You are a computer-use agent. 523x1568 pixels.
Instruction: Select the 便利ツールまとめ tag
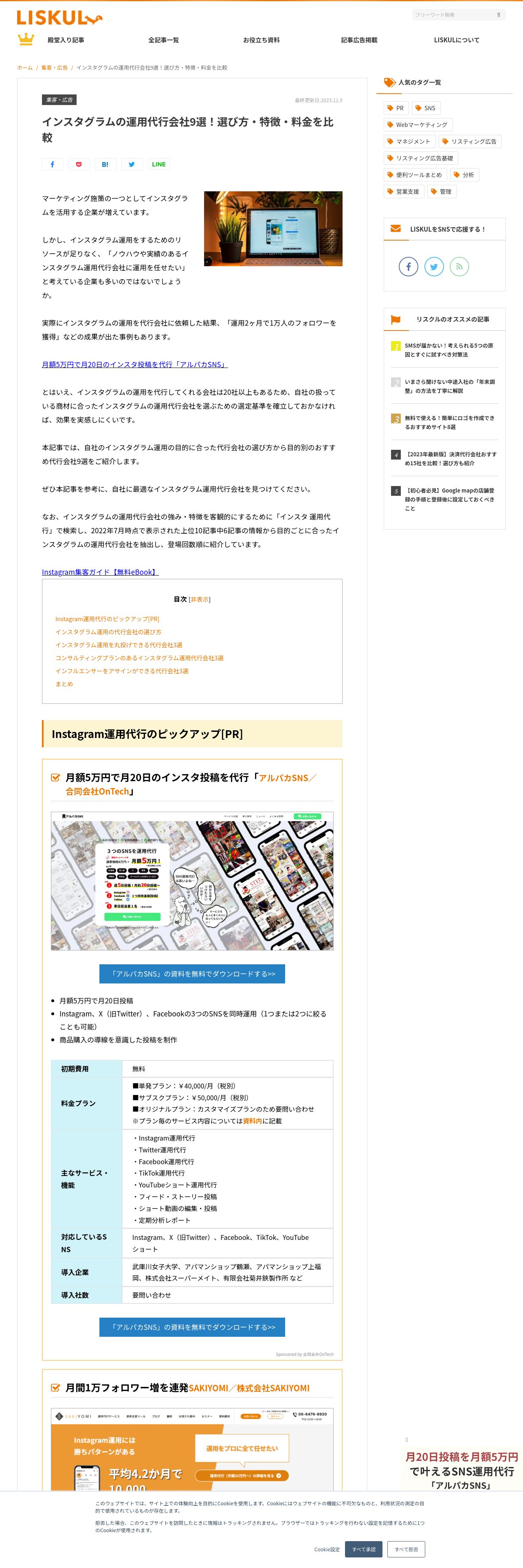[x=415, y=175]
